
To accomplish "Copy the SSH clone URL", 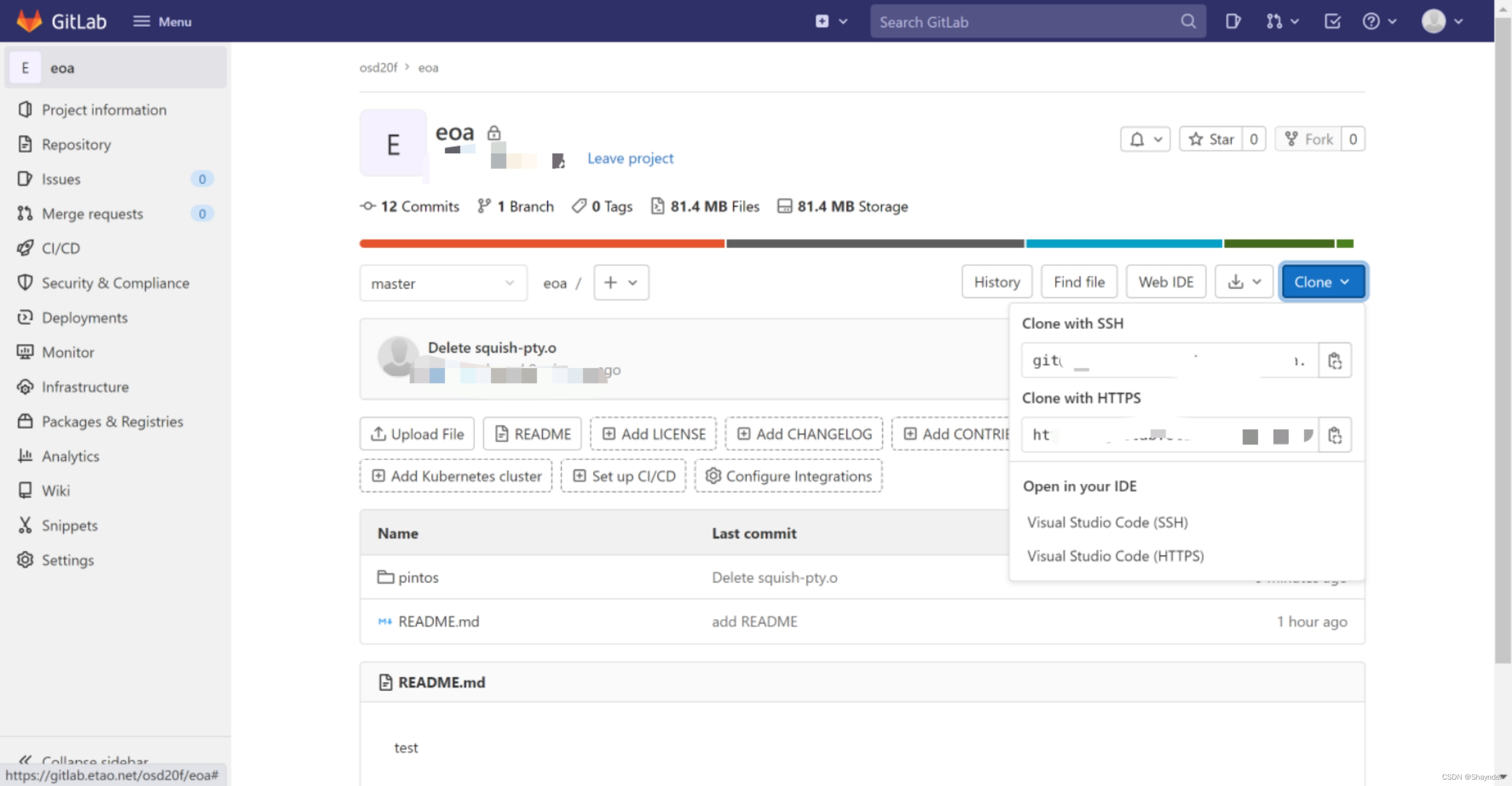I will click(1334, 361).
